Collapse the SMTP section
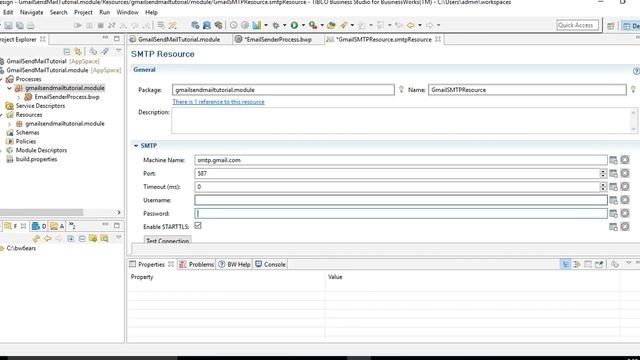The height and width of the screenshot is (360, 640). coord(136,146)
